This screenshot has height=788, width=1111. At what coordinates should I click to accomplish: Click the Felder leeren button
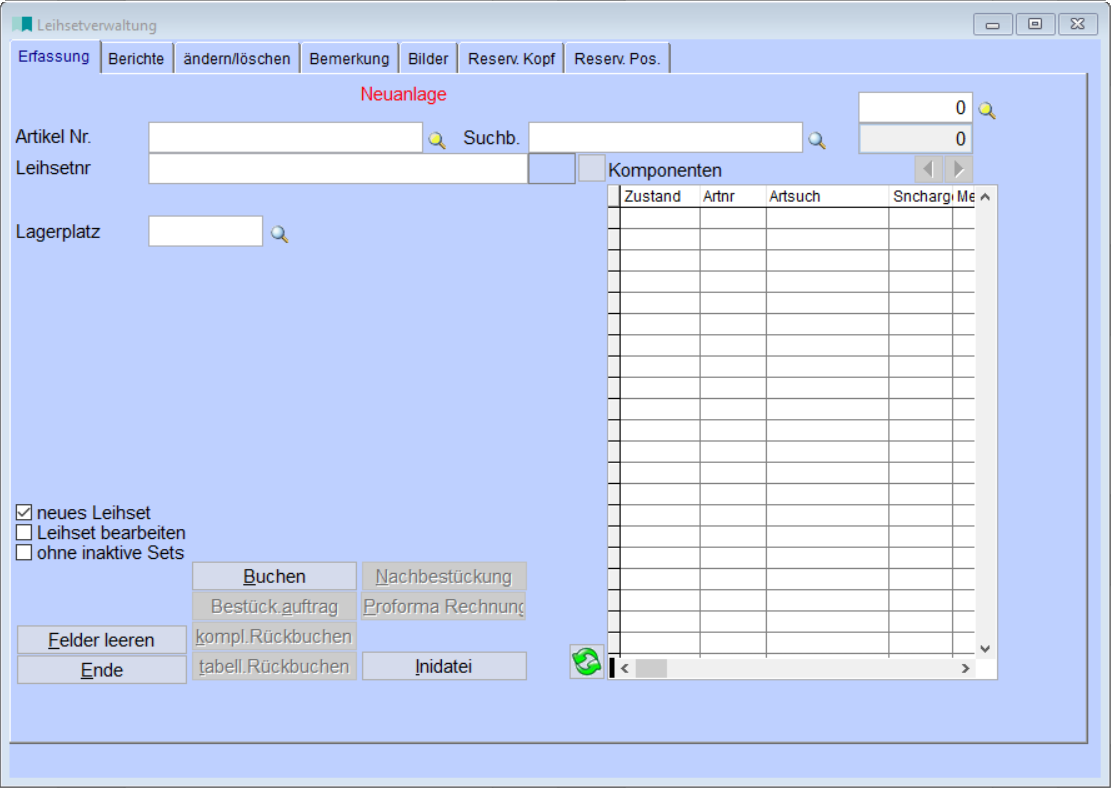coord(102,640)
